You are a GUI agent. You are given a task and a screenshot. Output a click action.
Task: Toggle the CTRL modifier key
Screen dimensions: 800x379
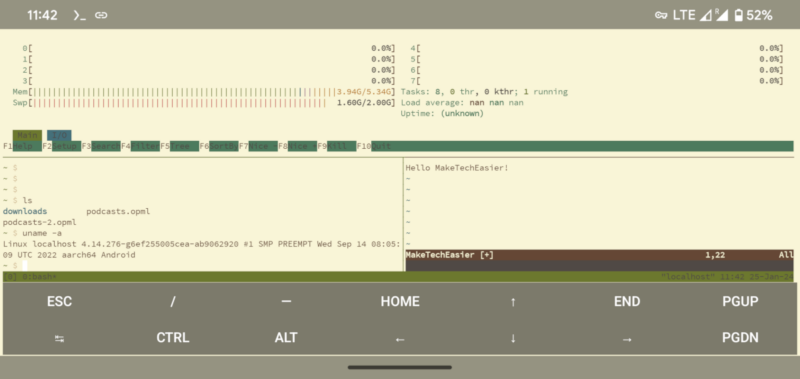coord(173,338)
